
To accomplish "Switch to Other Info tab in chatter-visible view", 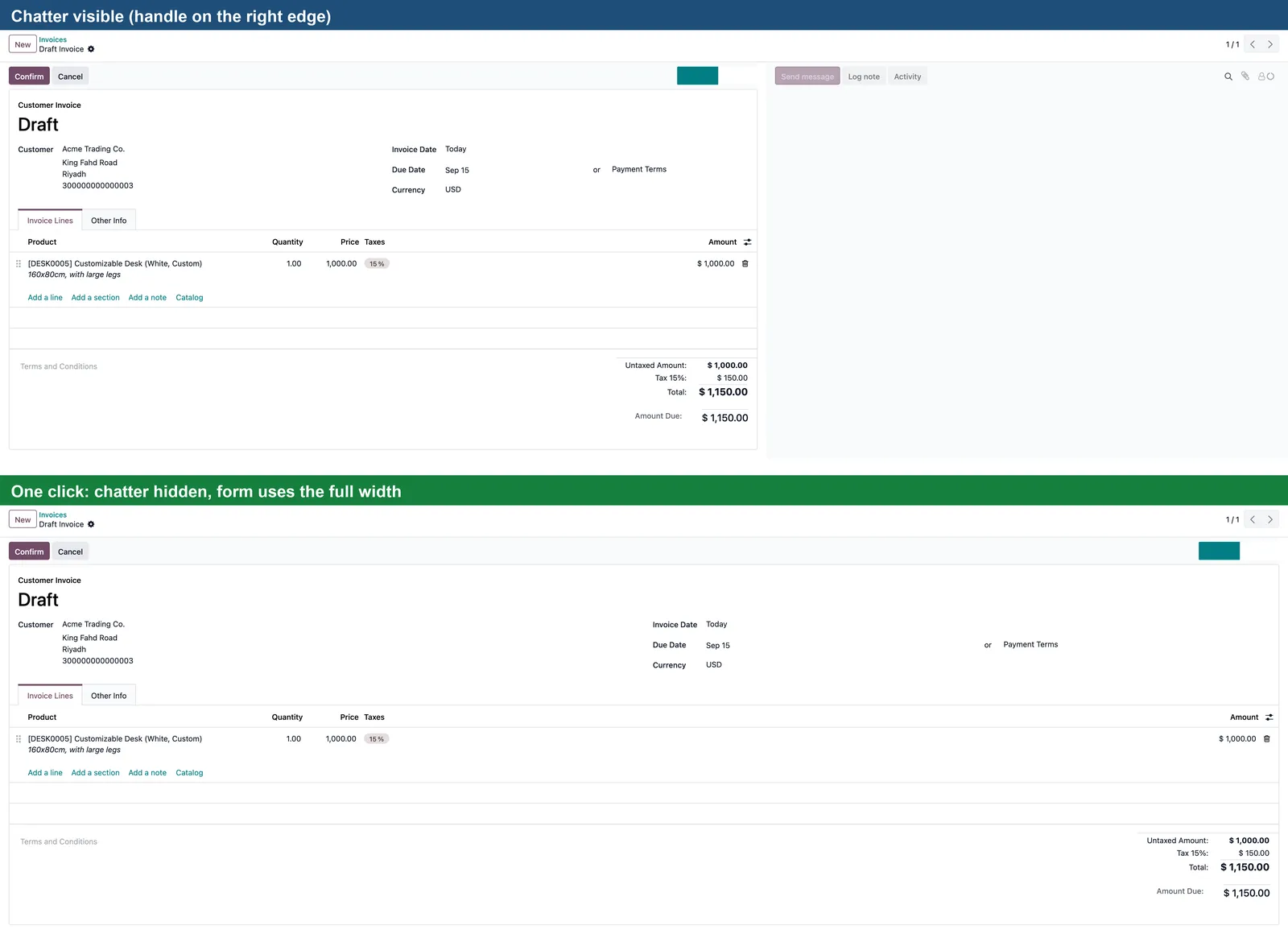I will pos(109,221).
